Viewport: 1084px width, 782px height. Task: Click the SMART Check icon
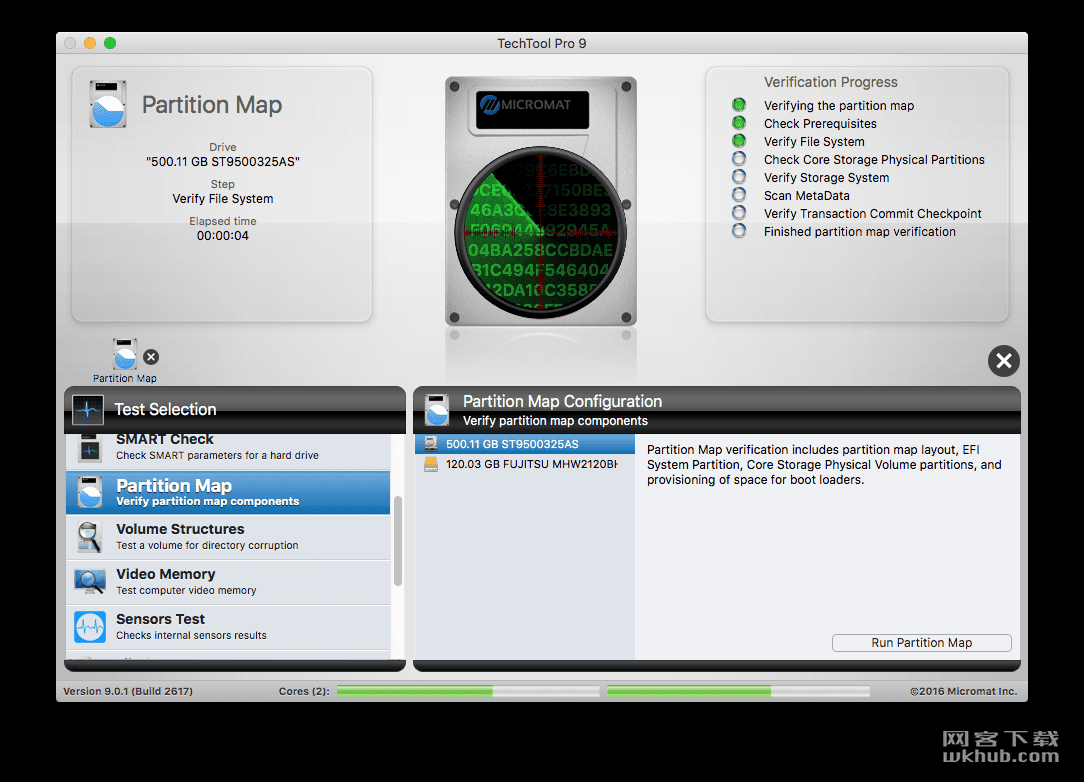coord(90,449)
